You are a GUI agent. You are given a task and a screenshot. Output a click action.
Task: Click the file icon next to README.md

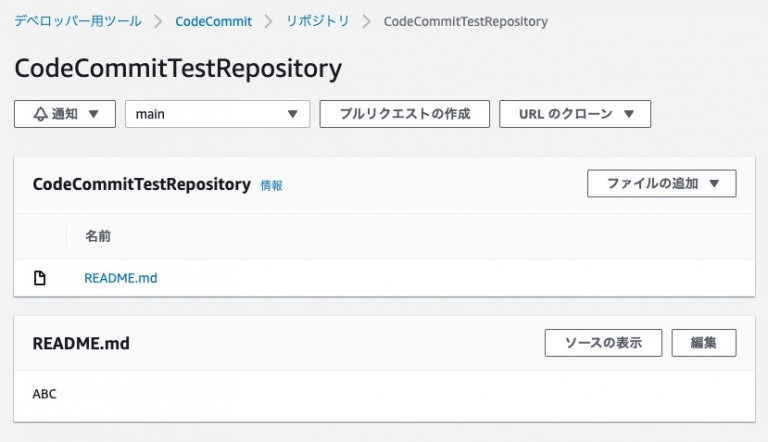click(40, 278)
